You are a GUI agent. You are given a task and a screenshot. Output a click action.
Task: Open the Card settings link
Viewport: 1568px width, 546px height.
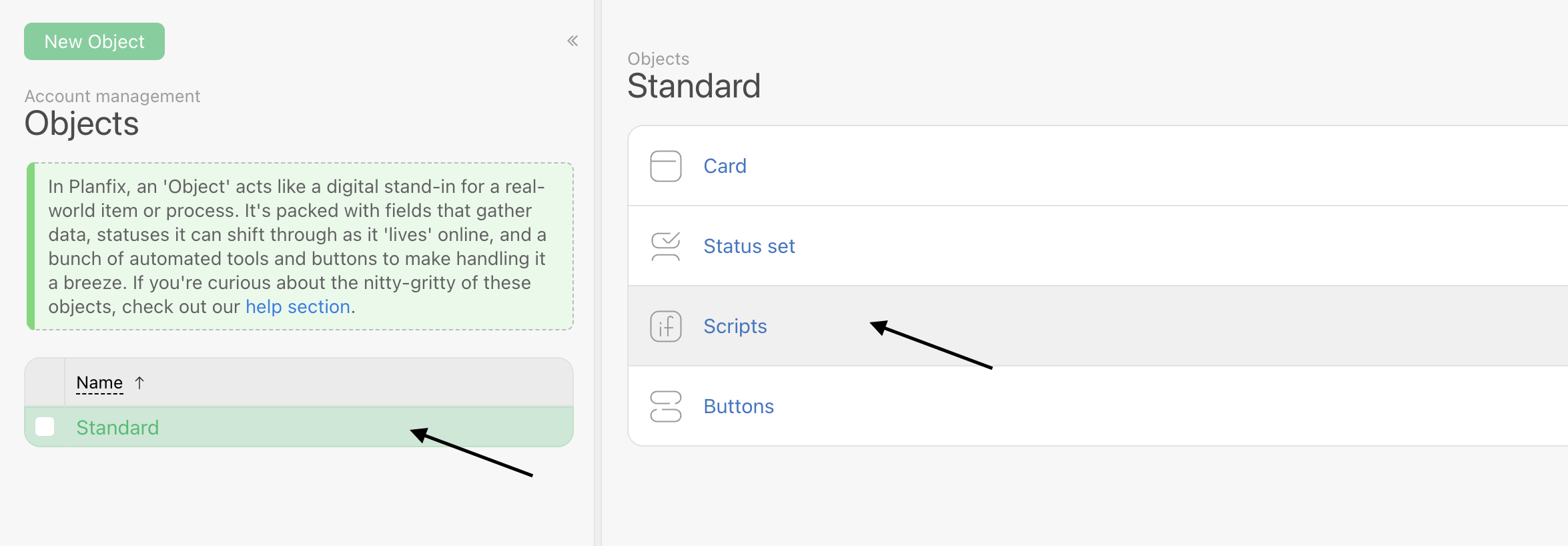[725, 166]
